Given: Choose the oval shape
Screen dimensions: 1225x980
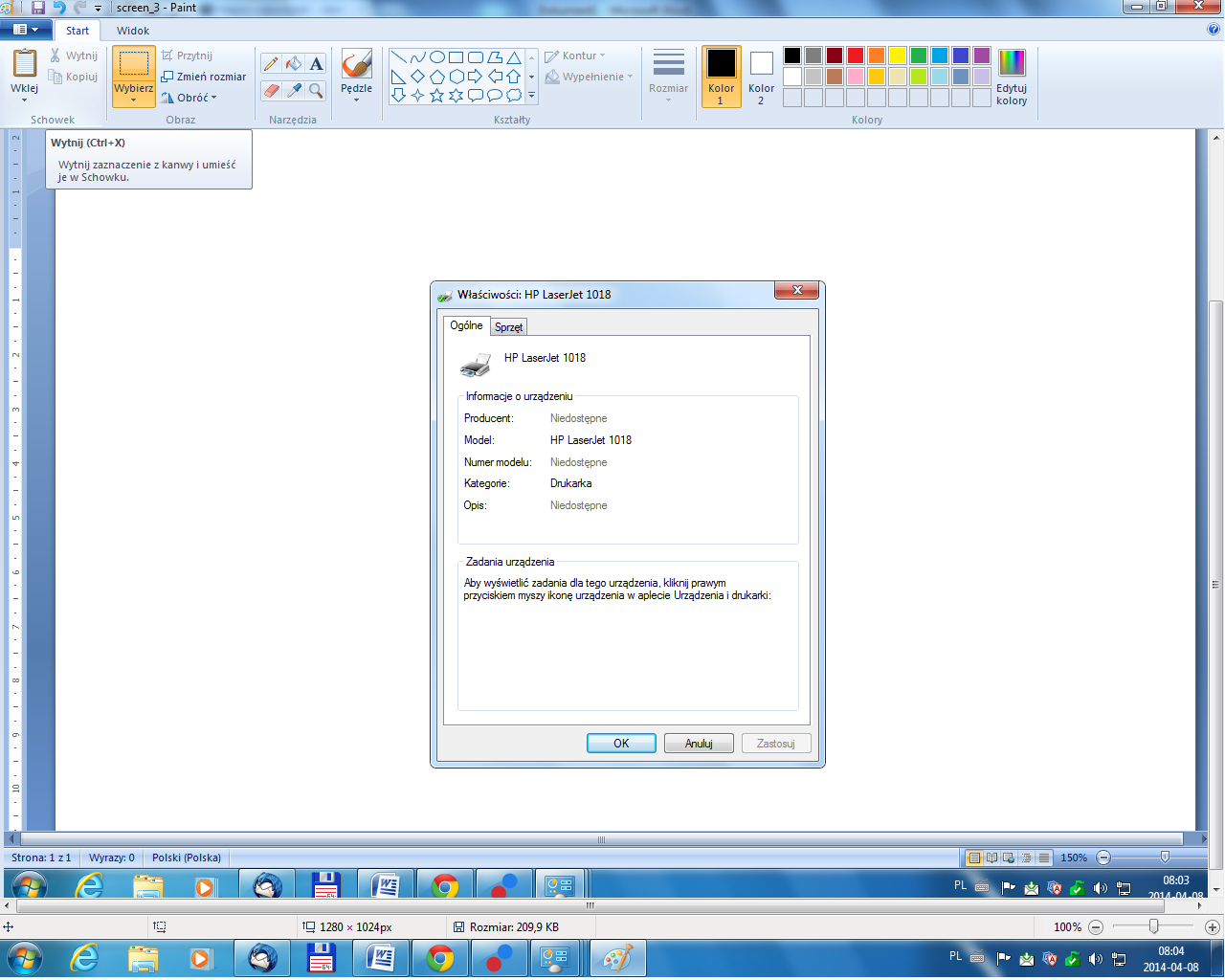Looking at the screenshot, I should 436,57.
